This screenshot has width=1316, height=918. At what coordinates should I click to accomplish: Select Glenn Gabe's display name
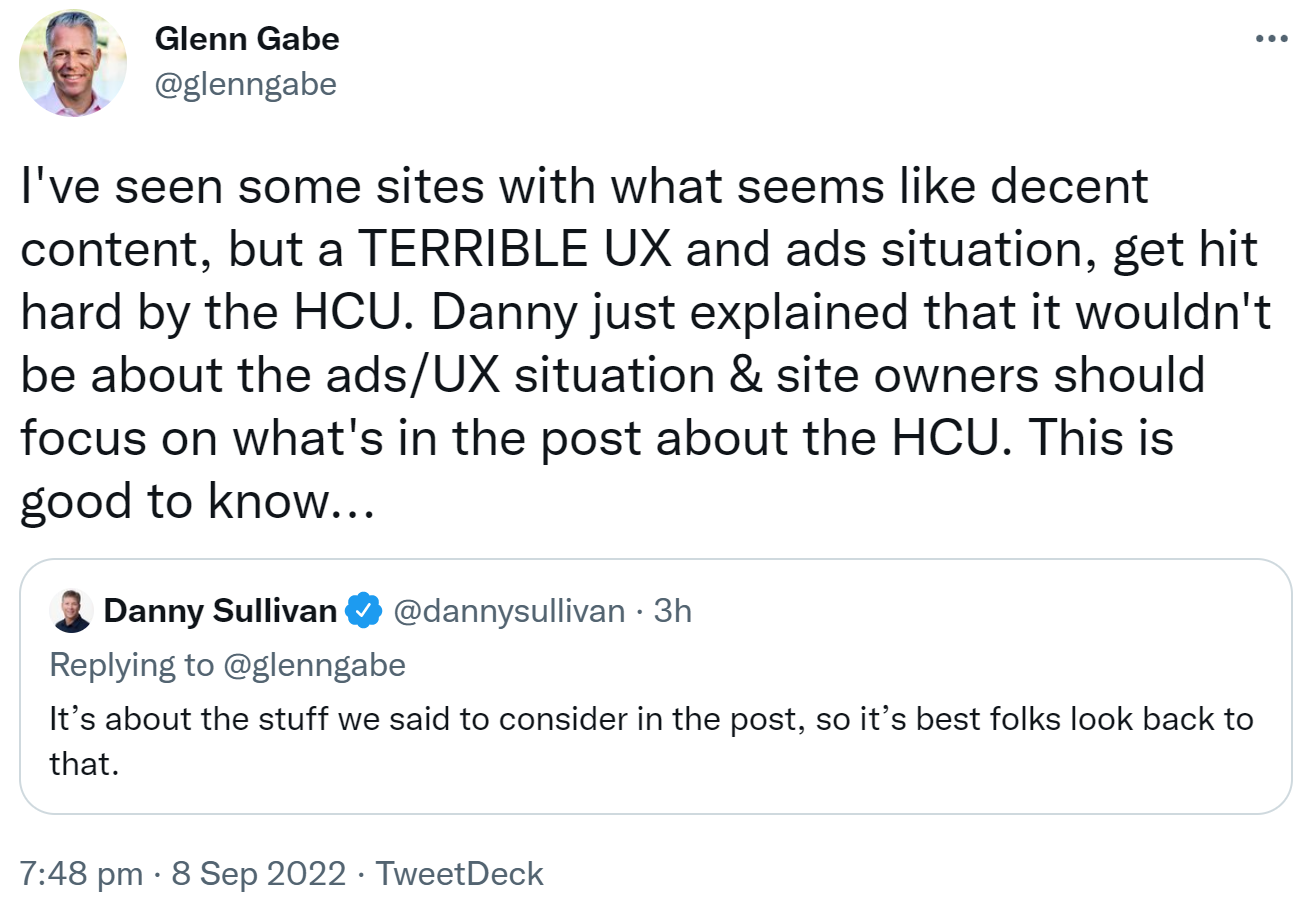pyautogui.click(x=247, y=38)
